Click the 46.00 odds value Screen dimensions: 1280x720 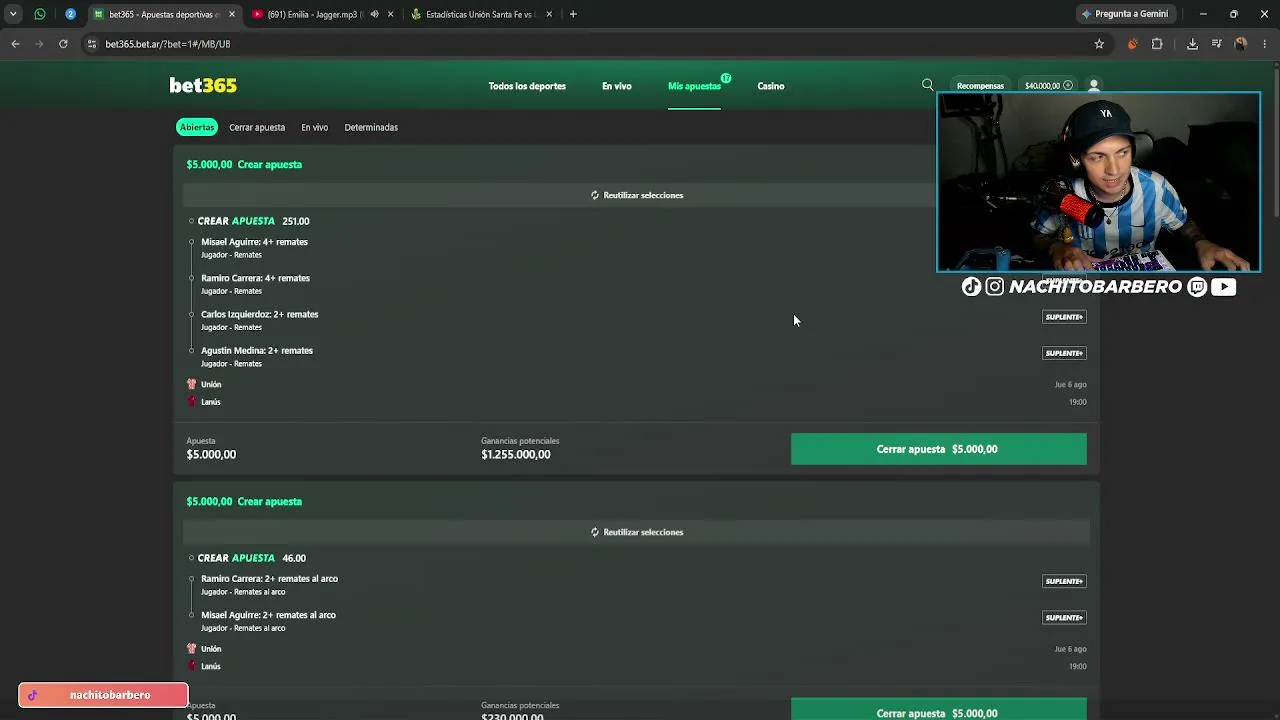click(294, 558)
